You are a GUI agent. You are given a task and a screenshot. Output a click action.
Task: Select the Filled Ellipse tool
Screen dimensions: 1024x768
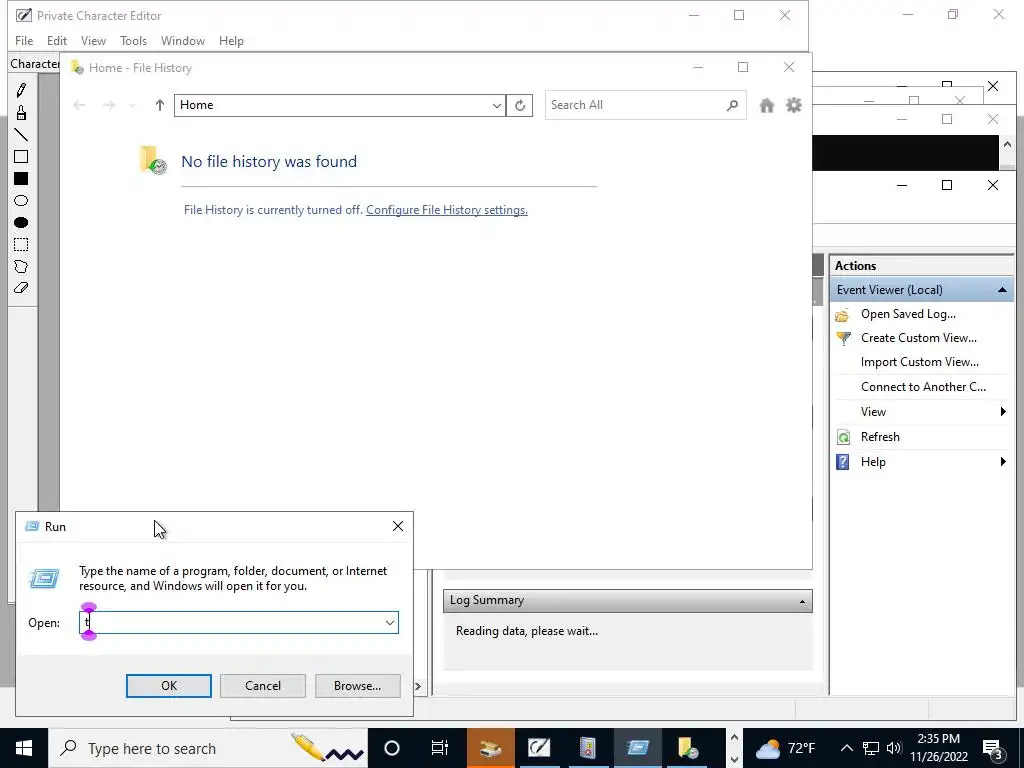point(21,223)
